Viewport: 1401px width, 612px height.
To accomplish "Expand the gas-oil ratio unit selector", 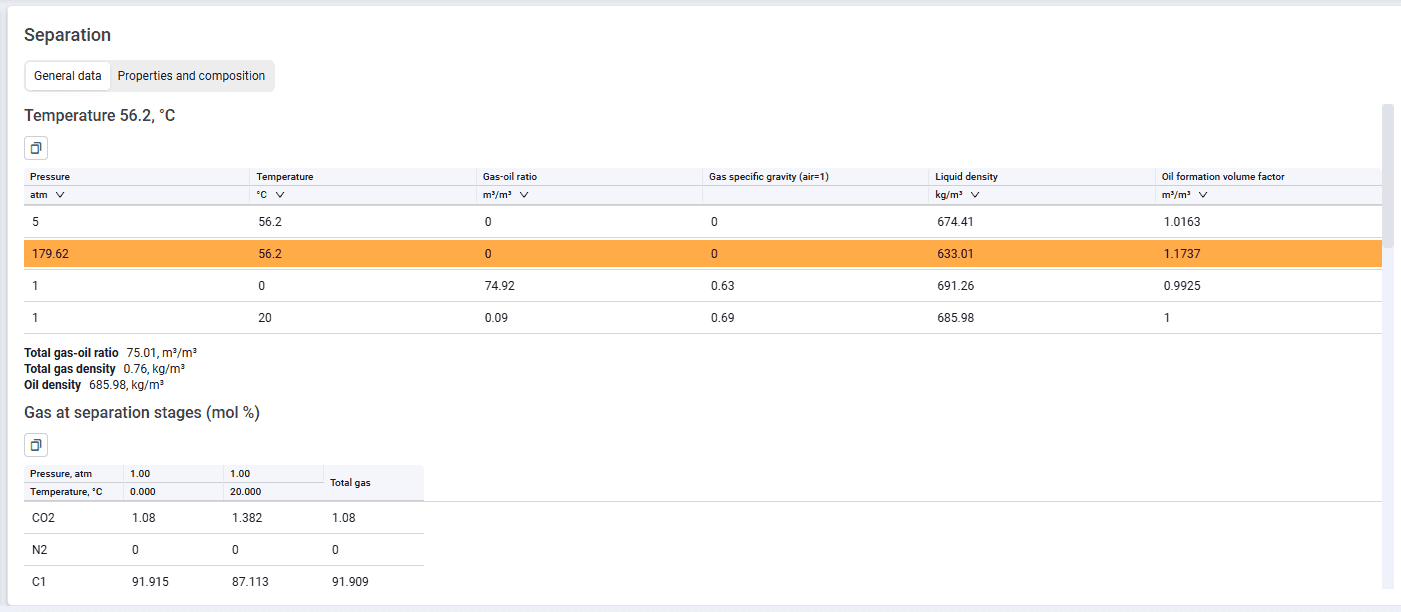I will [506, 195].
